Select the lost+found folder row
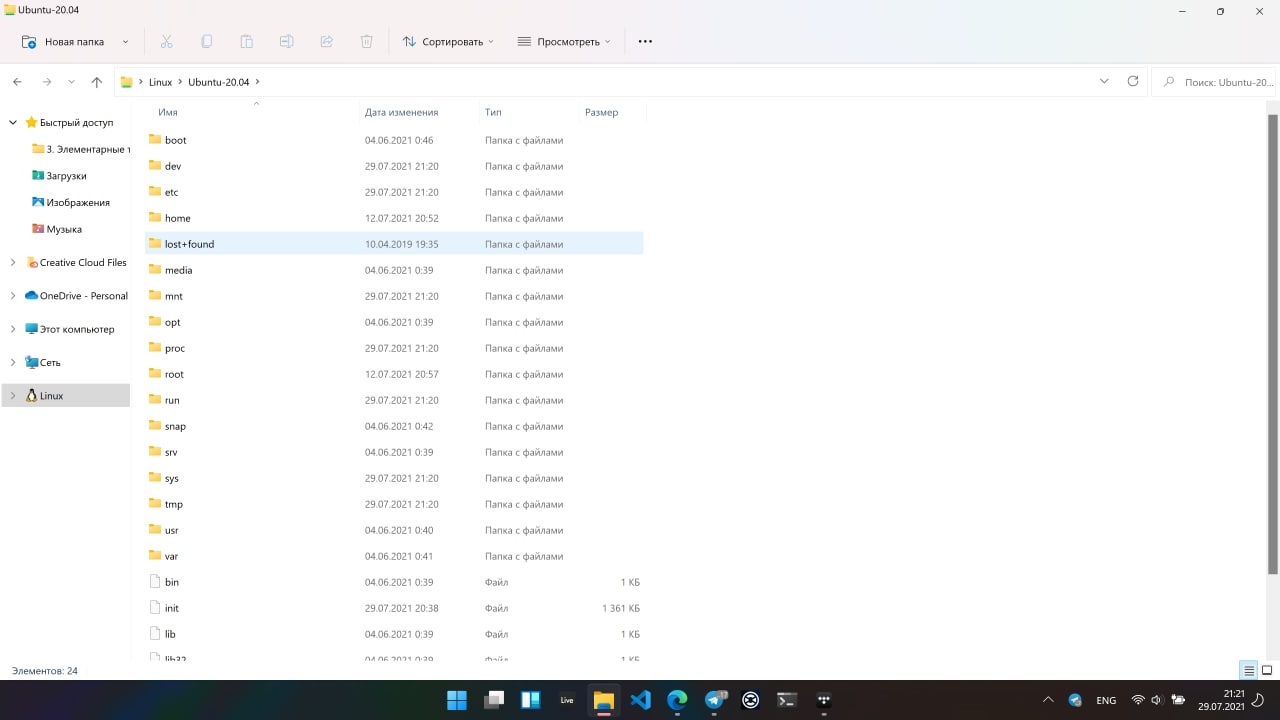 point(394,244)
